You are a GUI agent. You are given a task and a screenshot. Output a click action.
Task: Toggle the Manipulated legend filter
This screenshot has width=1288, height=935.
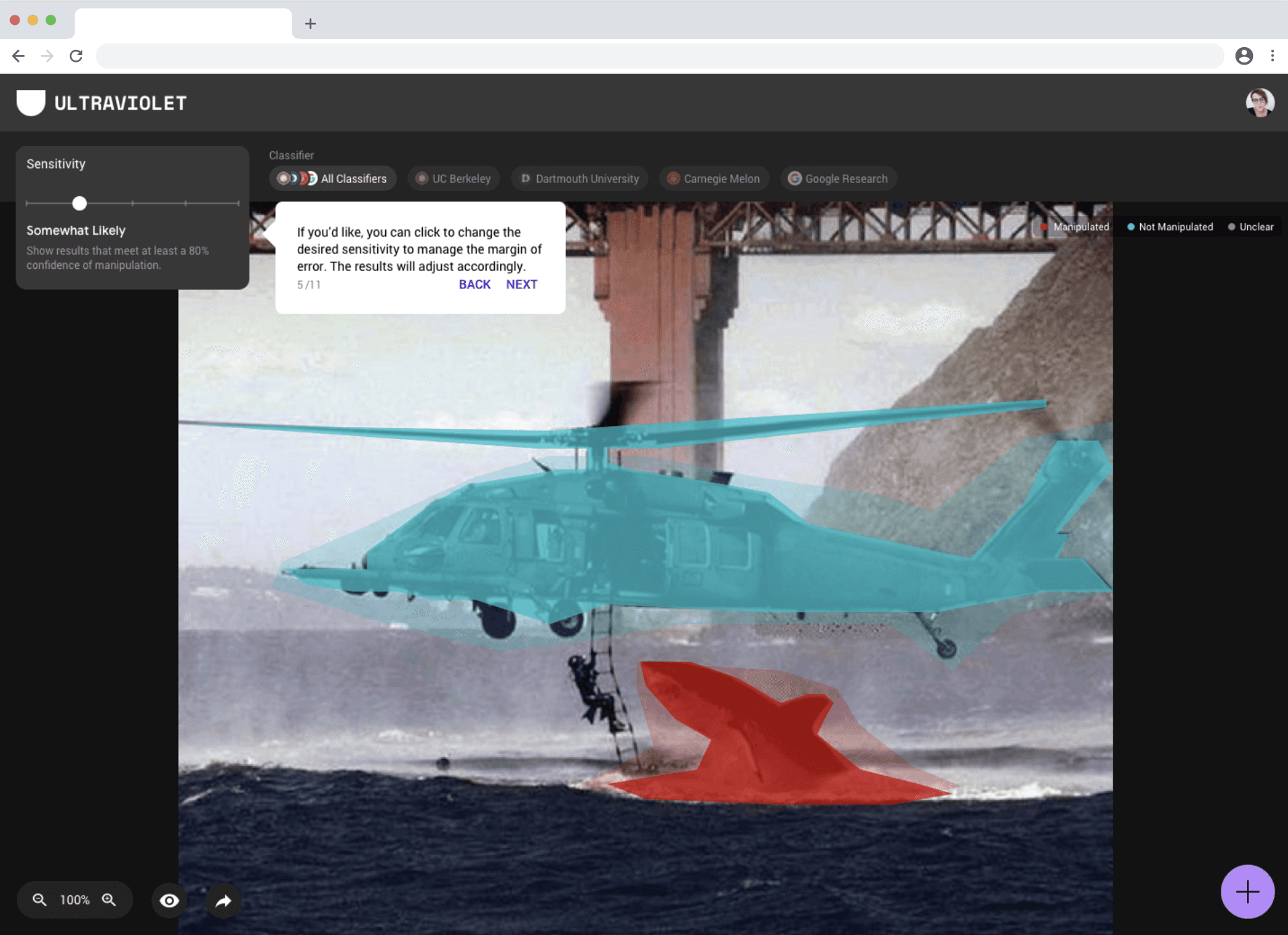click(x=1075, y=227)
